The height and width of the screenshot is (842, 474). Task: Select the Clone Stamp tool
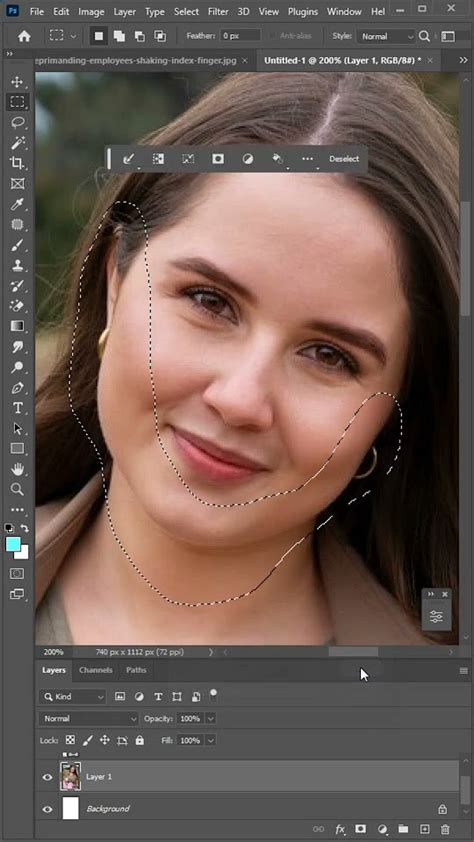click(x=17, y=265)
